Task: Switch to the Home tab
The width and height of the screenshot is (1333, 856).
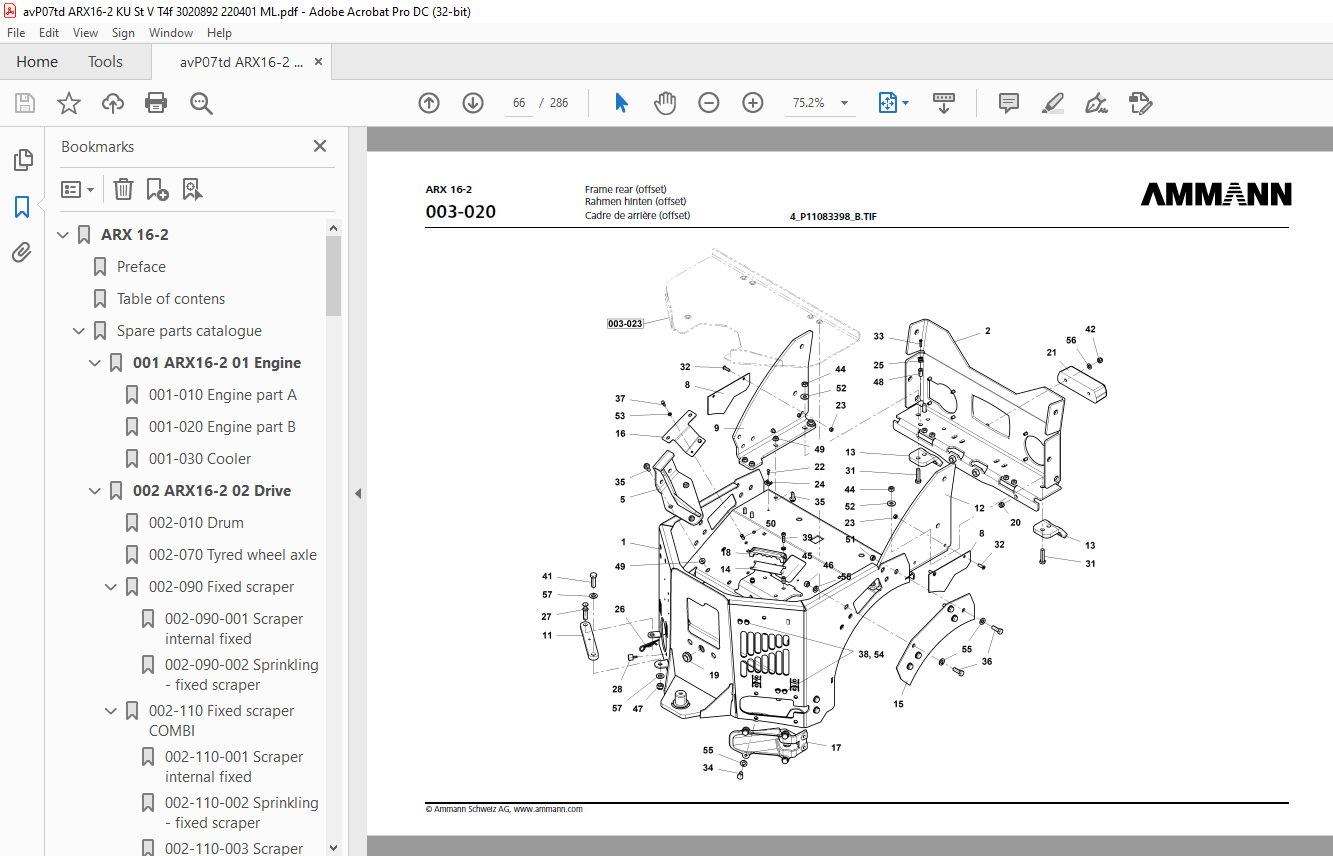Action: [x=37, y=62]
